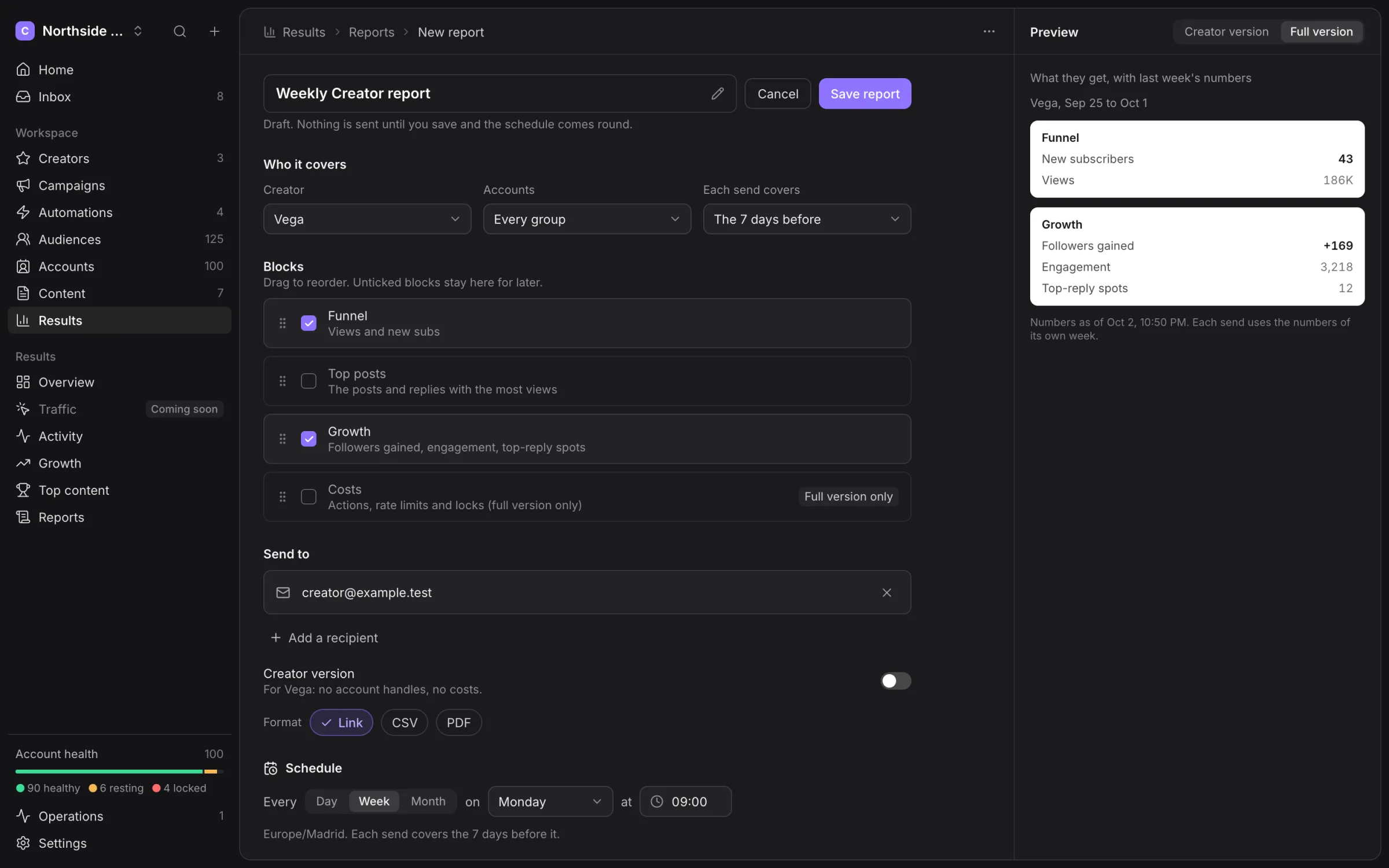Set schedule frequency to Month

pyautogui.click(x=428, y=801)
